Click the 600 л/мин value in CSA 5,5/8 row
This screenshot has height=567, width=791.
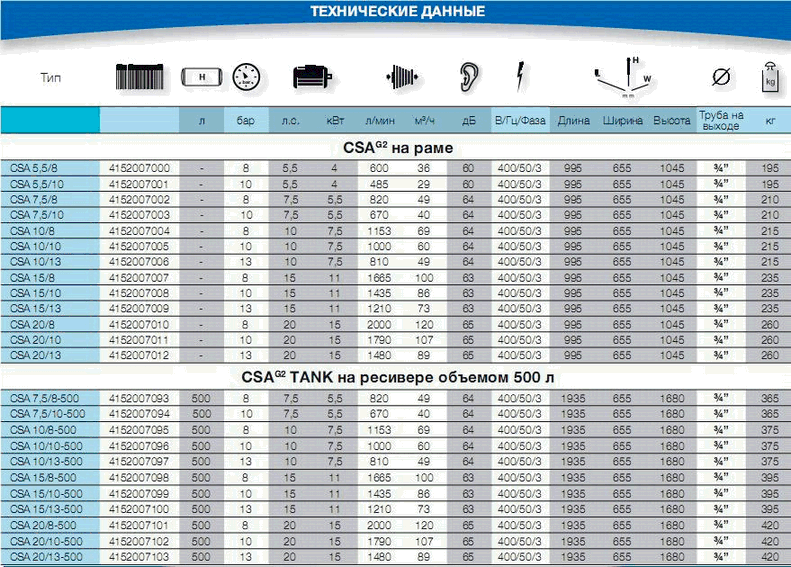(x=379, y=168)
